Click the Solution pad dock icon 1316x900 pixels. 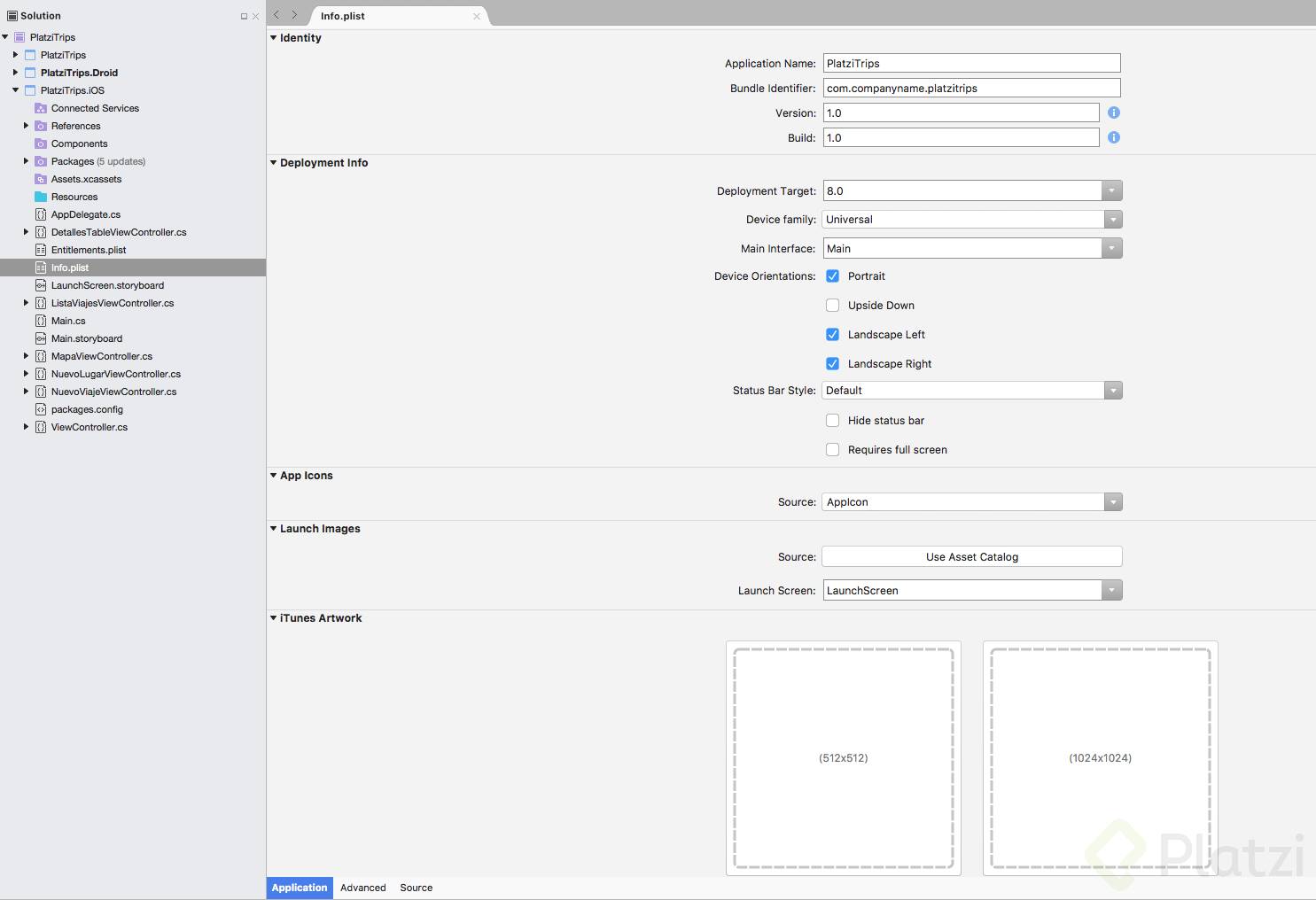pyautogui.click(x=244, y=16)
